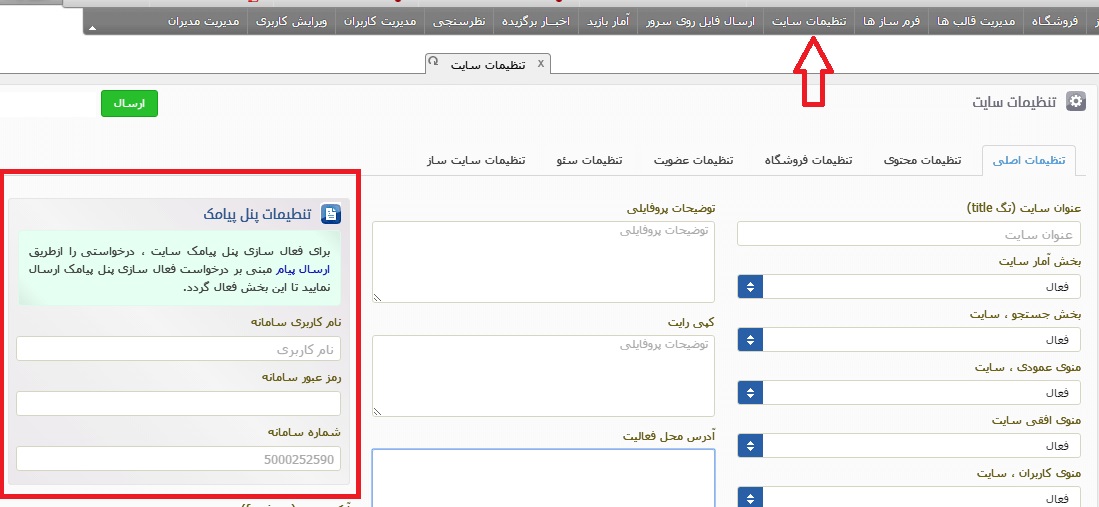Screen dimensions: 1099x507
Task: Reload the تنظیمات سایت tab via refresh icon
Action: coord(433,62)
